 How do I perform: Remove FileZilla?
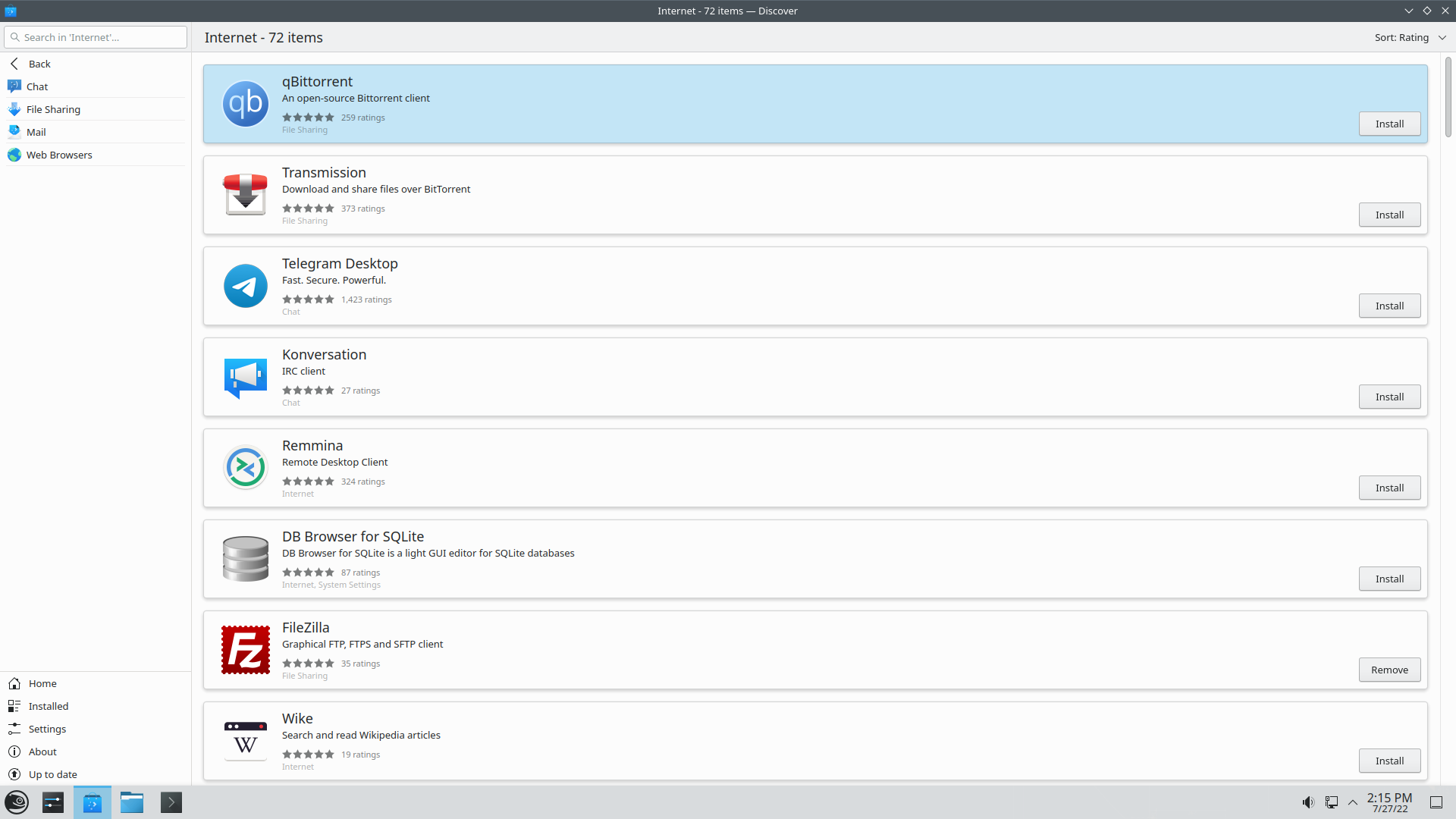pyautogui.click(x=1389, y=670)
